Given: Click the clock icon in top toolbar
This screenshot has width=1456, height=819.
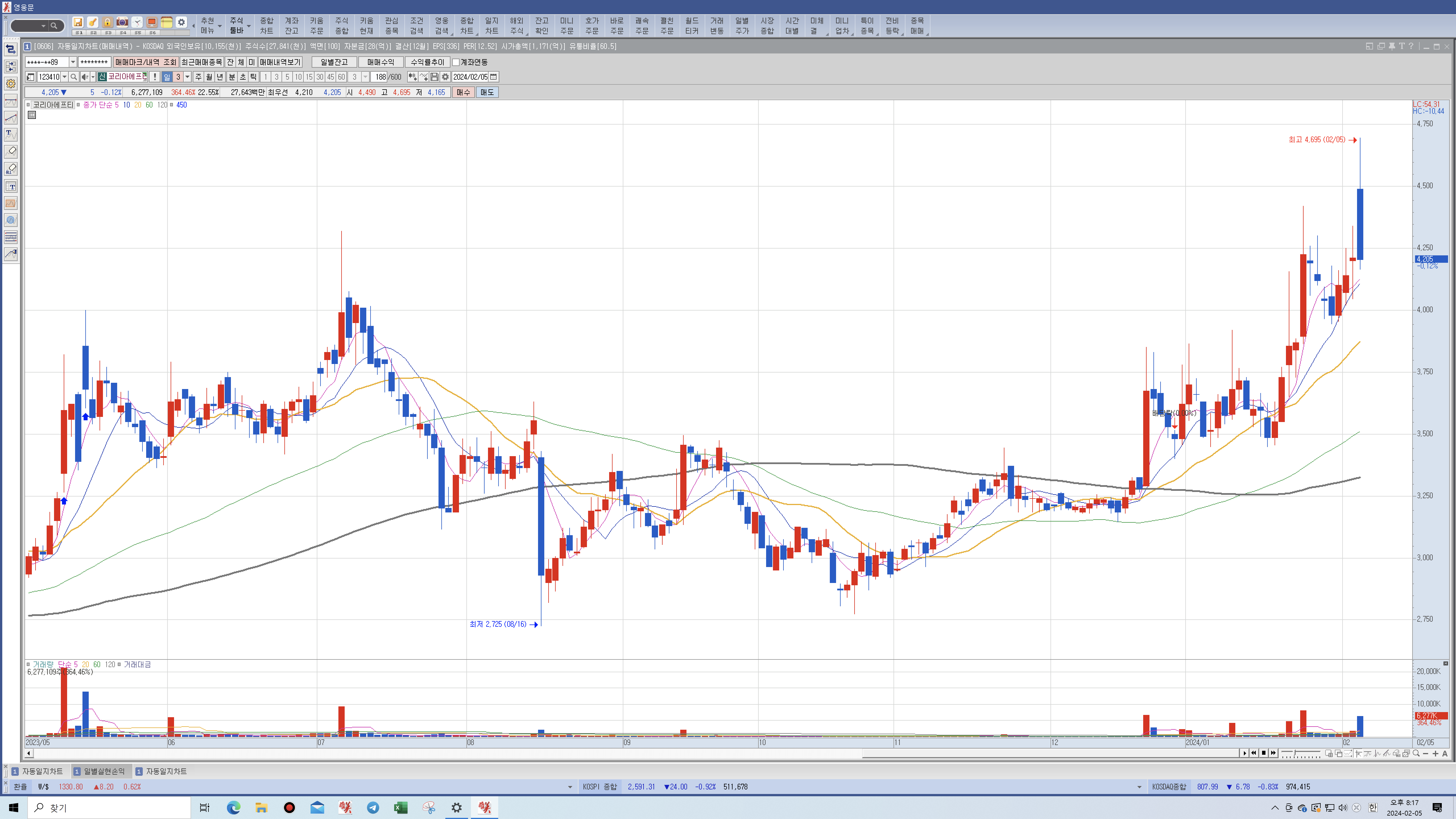Looking at the screenshot, I should 137,23.
